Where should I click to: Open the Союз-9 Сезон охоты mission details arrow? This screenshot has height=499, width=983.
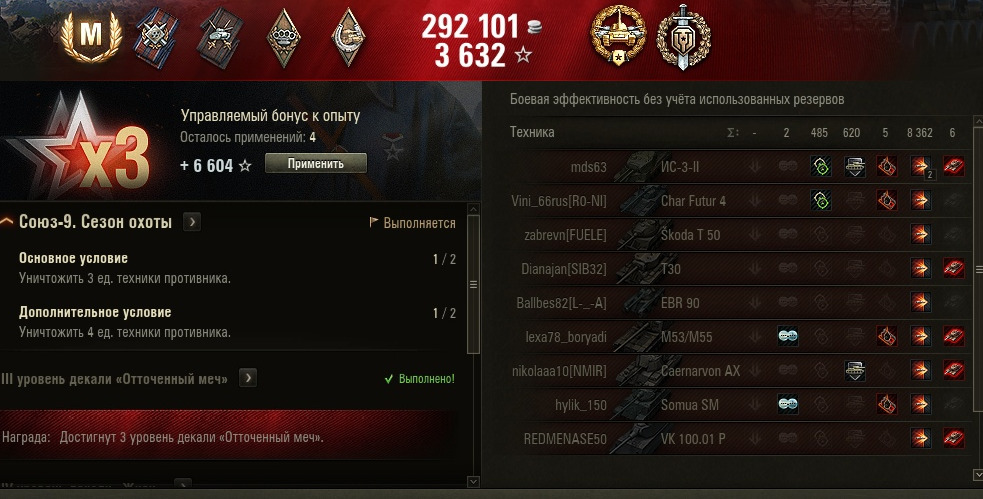pyautogui.click(x=192, y=222)
